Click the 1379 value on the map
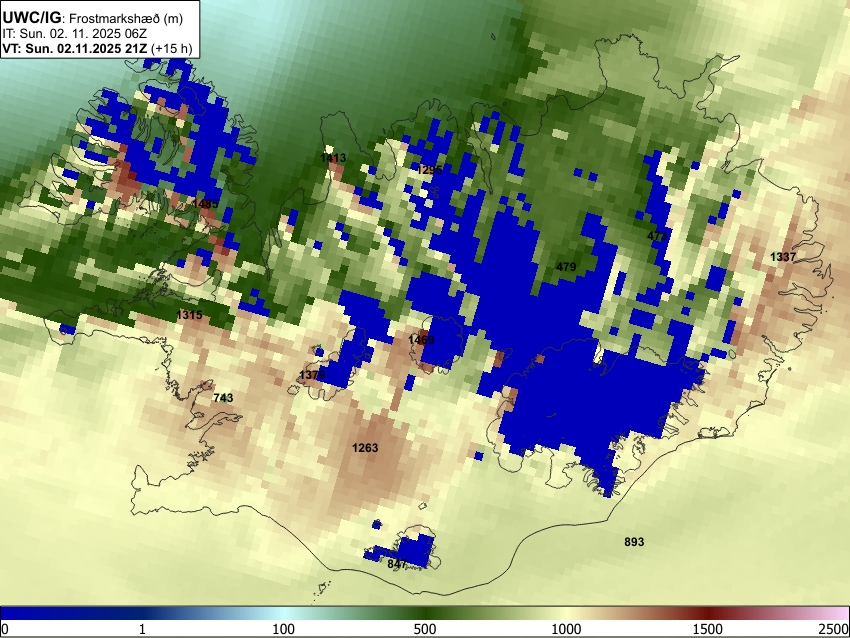Viewport: 850px width, 638px height. coord(312,375)
